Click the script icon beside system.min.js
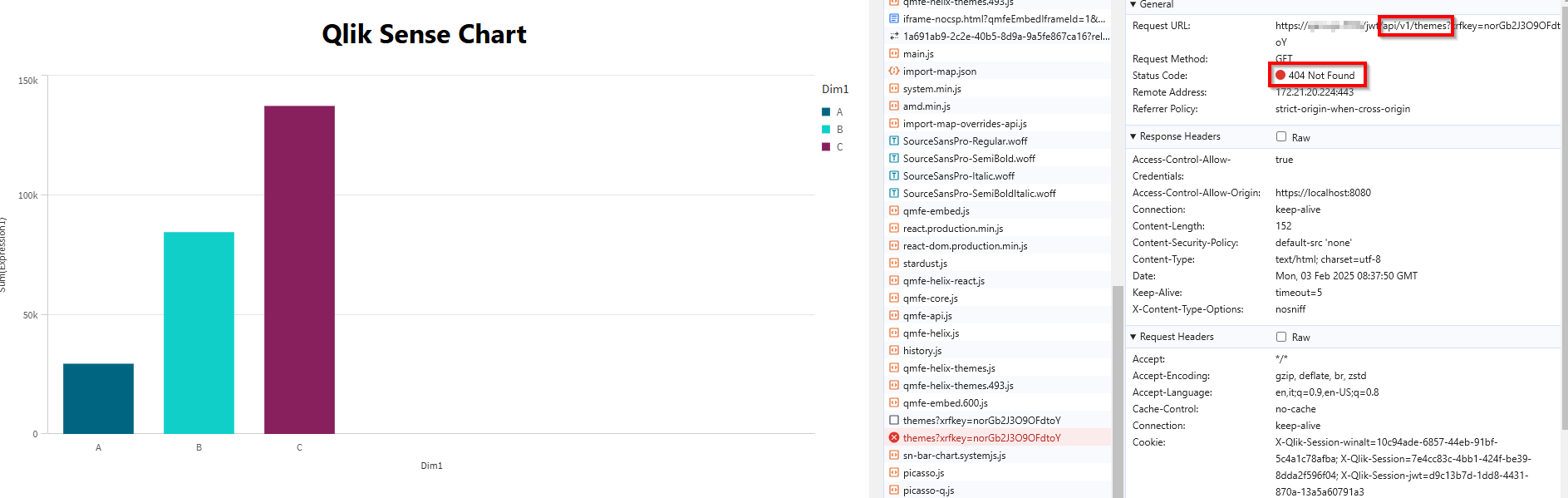The height and width of the screenshot is (498, 1568). pos(894,88)
